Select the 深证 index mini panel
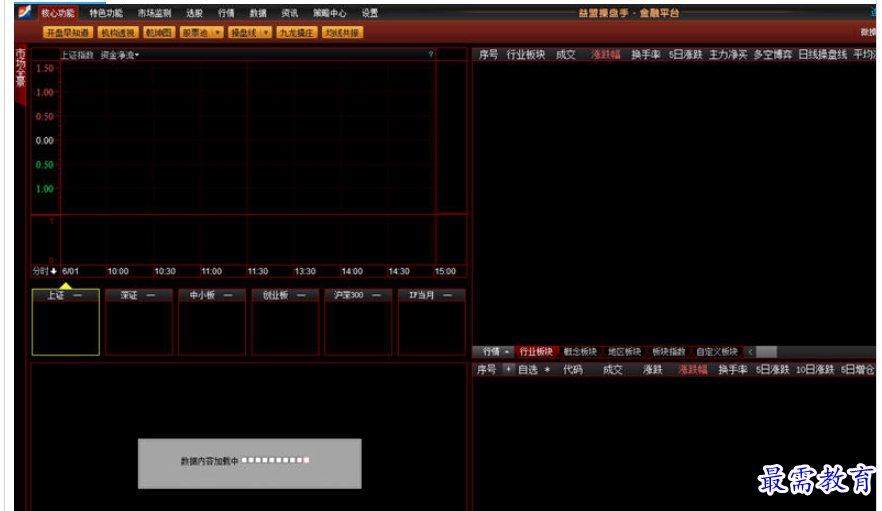This screenshot has width=882, height=511. click(x=139, y=322)
